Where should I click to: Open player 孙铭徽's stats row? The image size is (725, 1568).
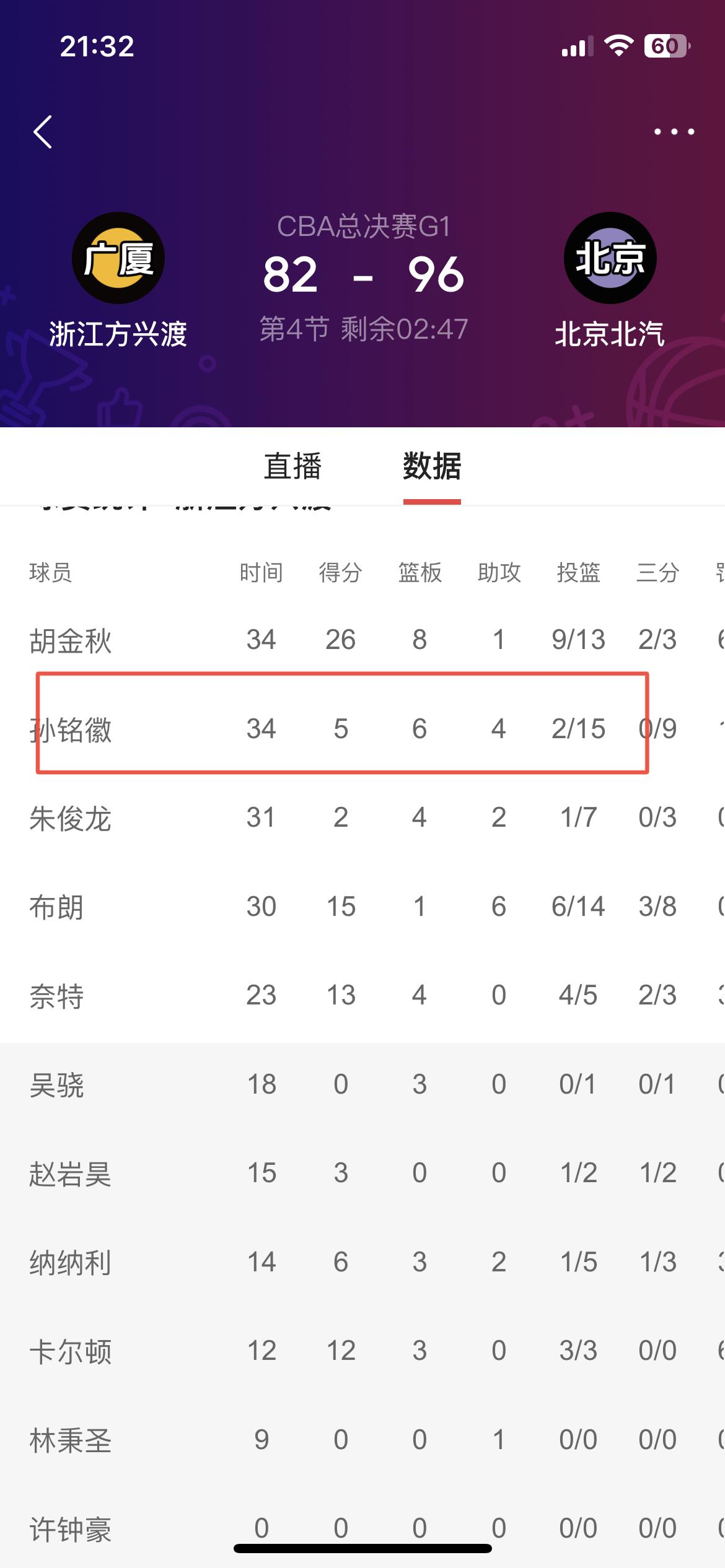coord(362,729)
